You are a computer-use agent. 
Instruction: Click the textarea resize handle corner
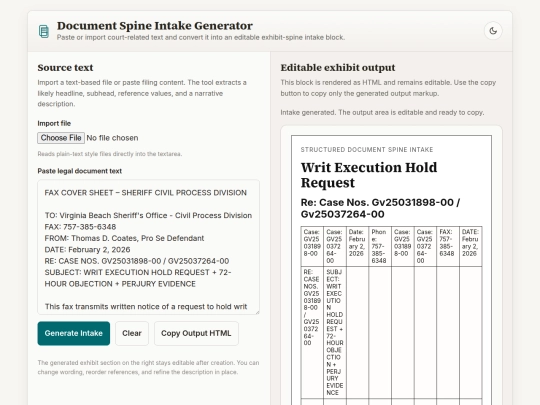[x=257, y=312]
